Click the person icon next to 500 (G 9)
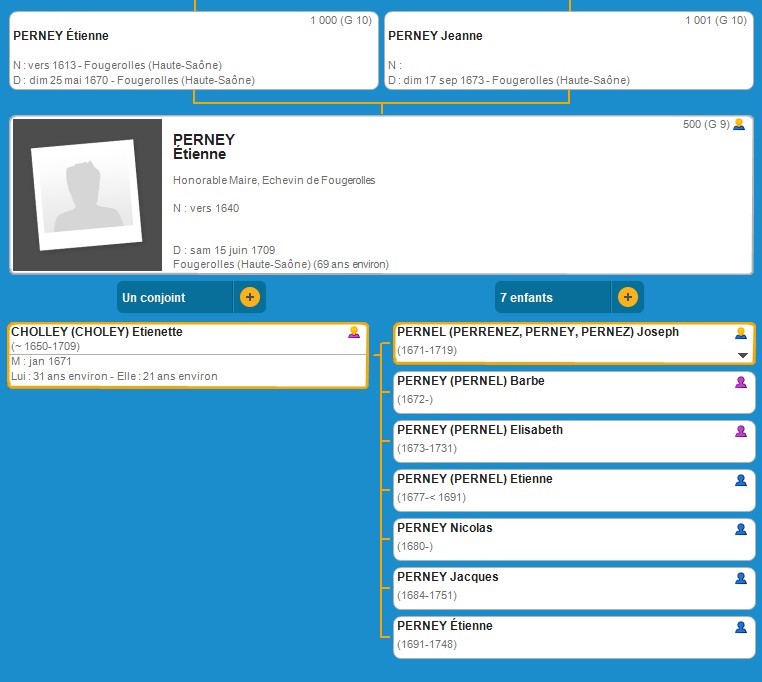The width and height of the screenshot is (762, 682). click(x=739, y=125)
